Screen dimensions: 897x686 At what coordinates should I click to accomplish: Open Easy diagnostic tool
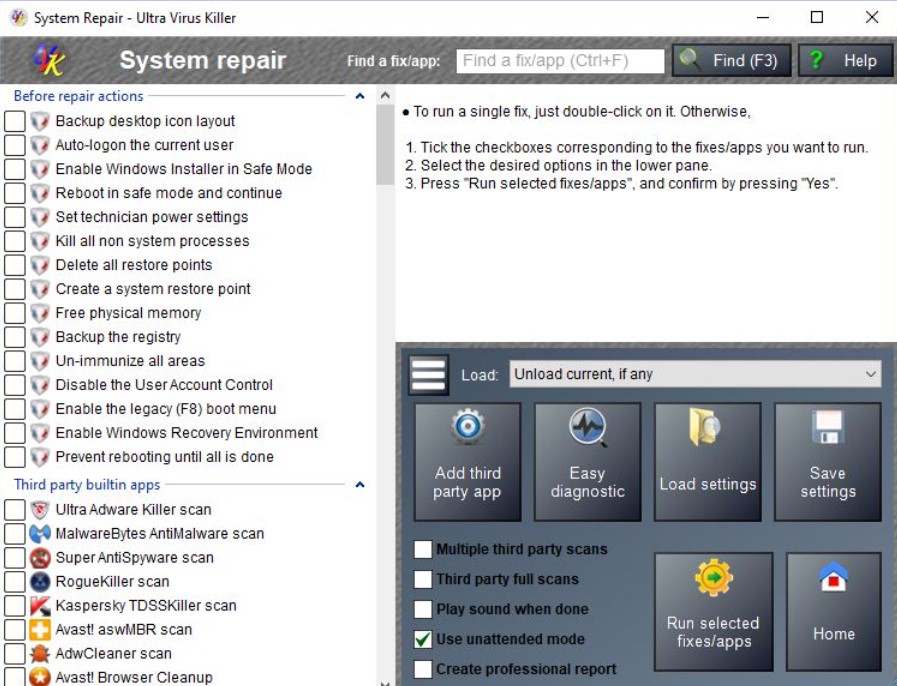coord(588,462)
